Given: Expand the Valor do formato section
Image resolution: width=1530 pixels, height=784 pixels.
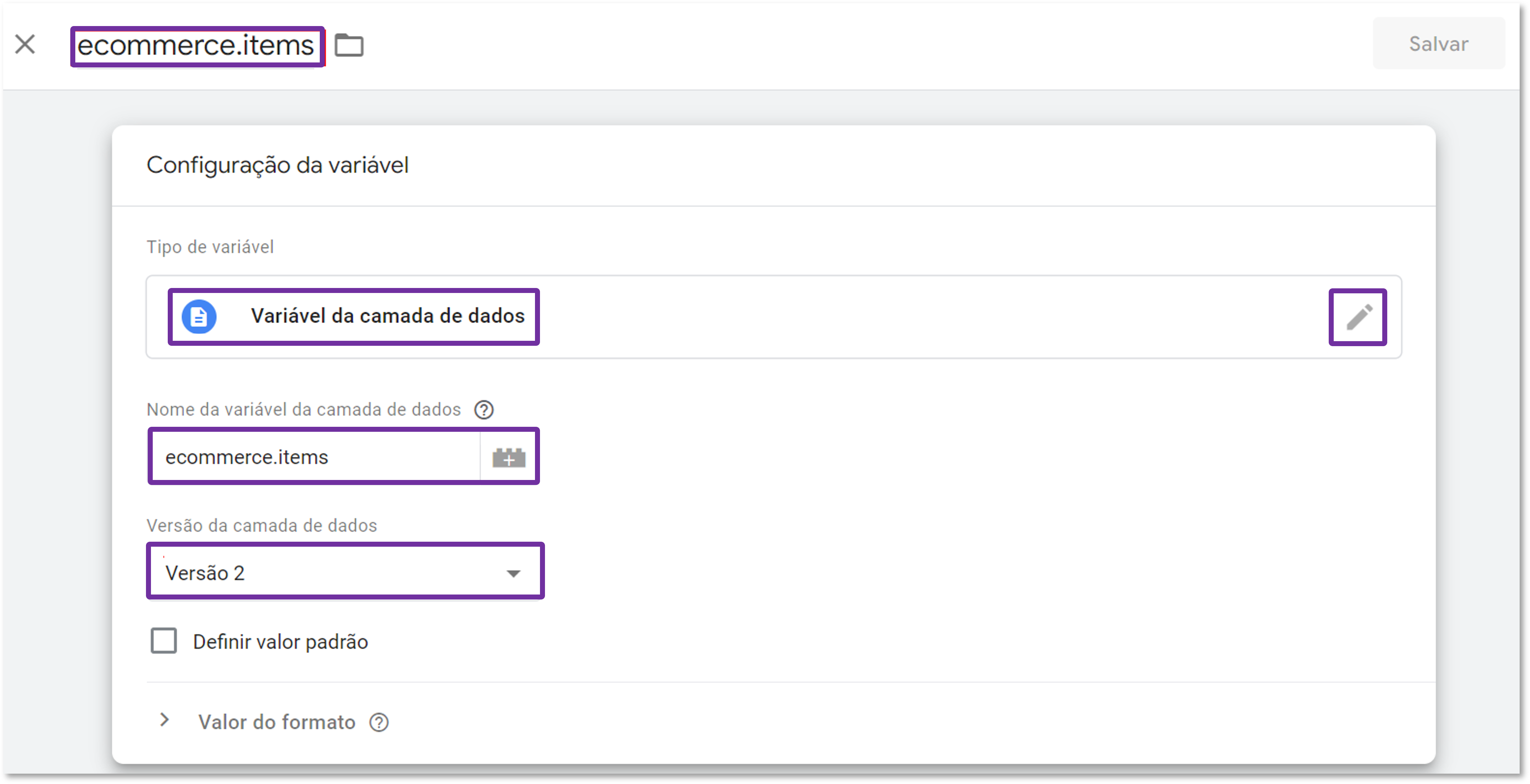Looking at the screenshot, I should 165,720.
